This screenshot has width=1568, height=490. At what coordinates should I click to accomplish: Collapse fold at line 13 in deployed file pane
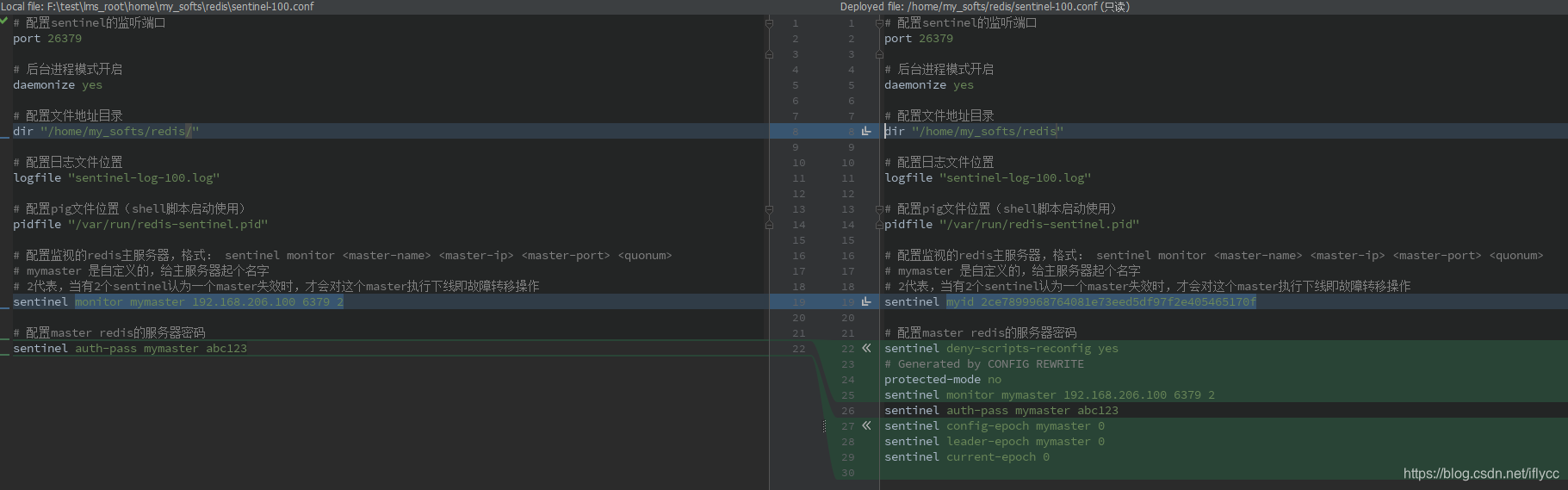click(879, 209)
